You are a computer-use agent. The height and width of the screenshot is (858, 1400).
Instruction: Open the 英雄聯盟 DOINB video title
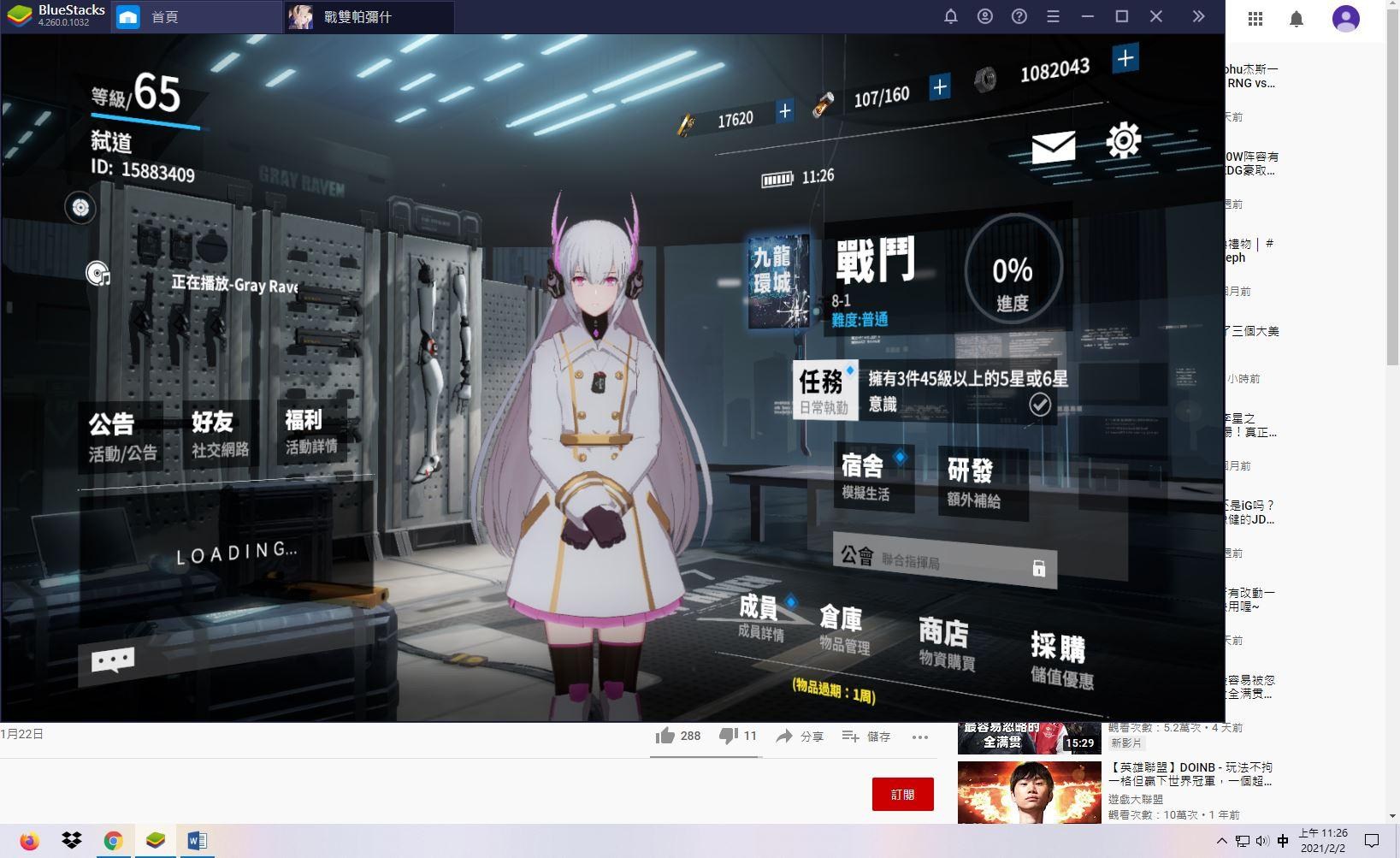point(1190,774)
